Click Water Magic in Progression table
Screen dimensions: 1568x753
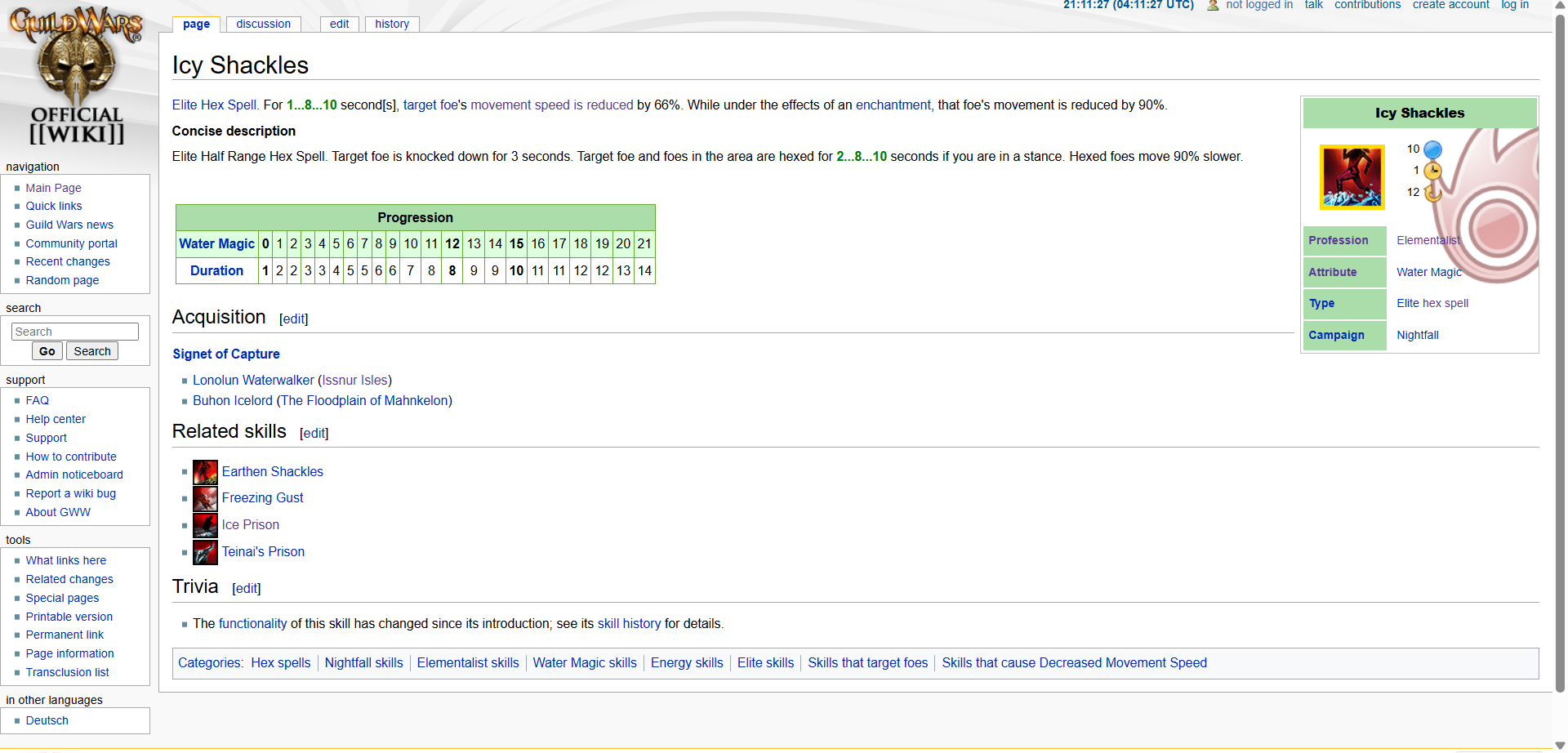[216, 243]
